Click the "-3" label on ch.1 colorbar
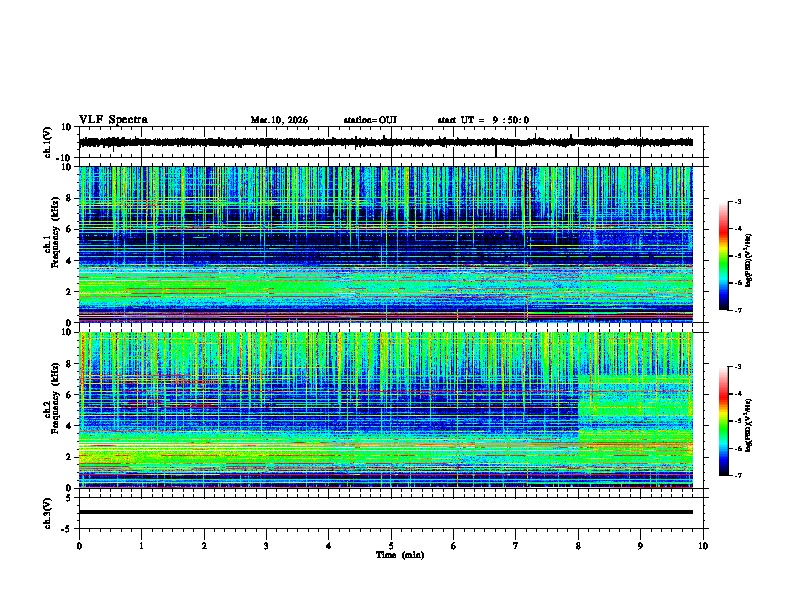The image size is (792, 612). 737,201
